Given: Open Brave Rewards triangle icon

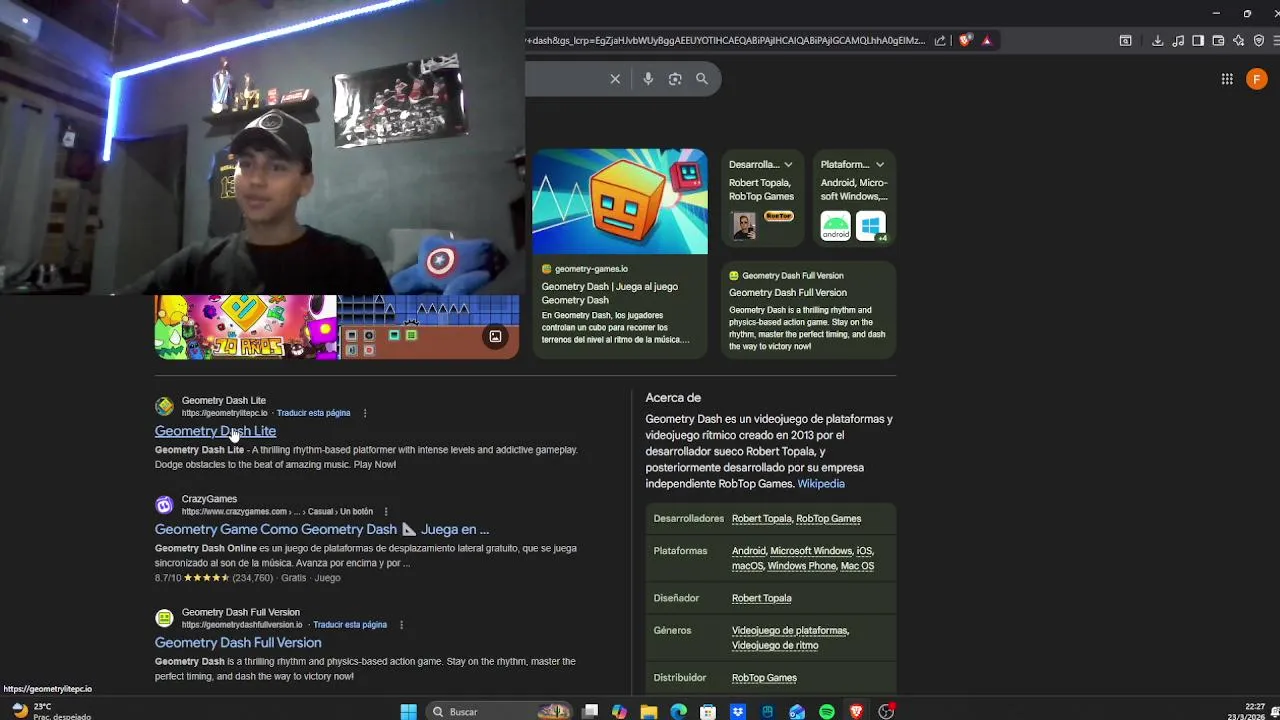Looking at the screenshot, I should (x=987, y=41).
